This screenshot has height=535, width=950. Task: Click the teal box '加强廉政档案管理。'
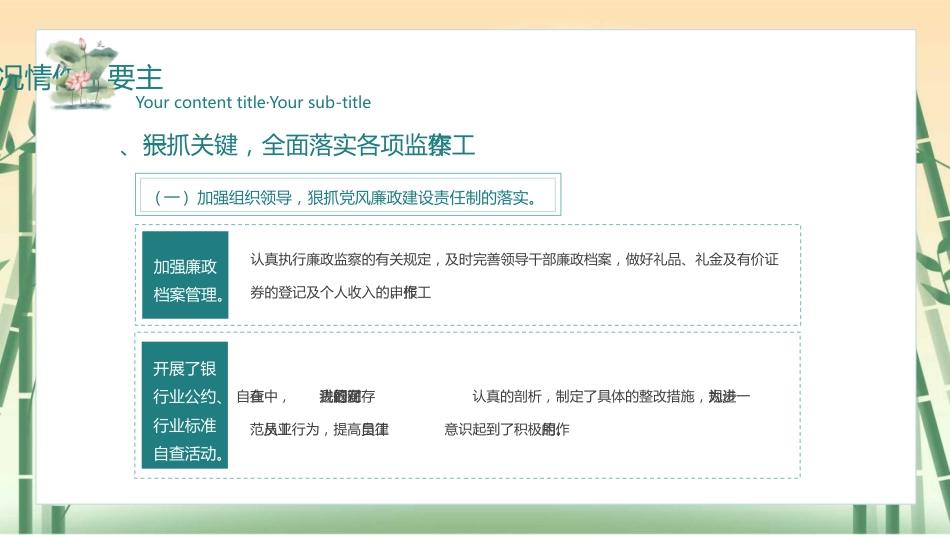[185, 274]
